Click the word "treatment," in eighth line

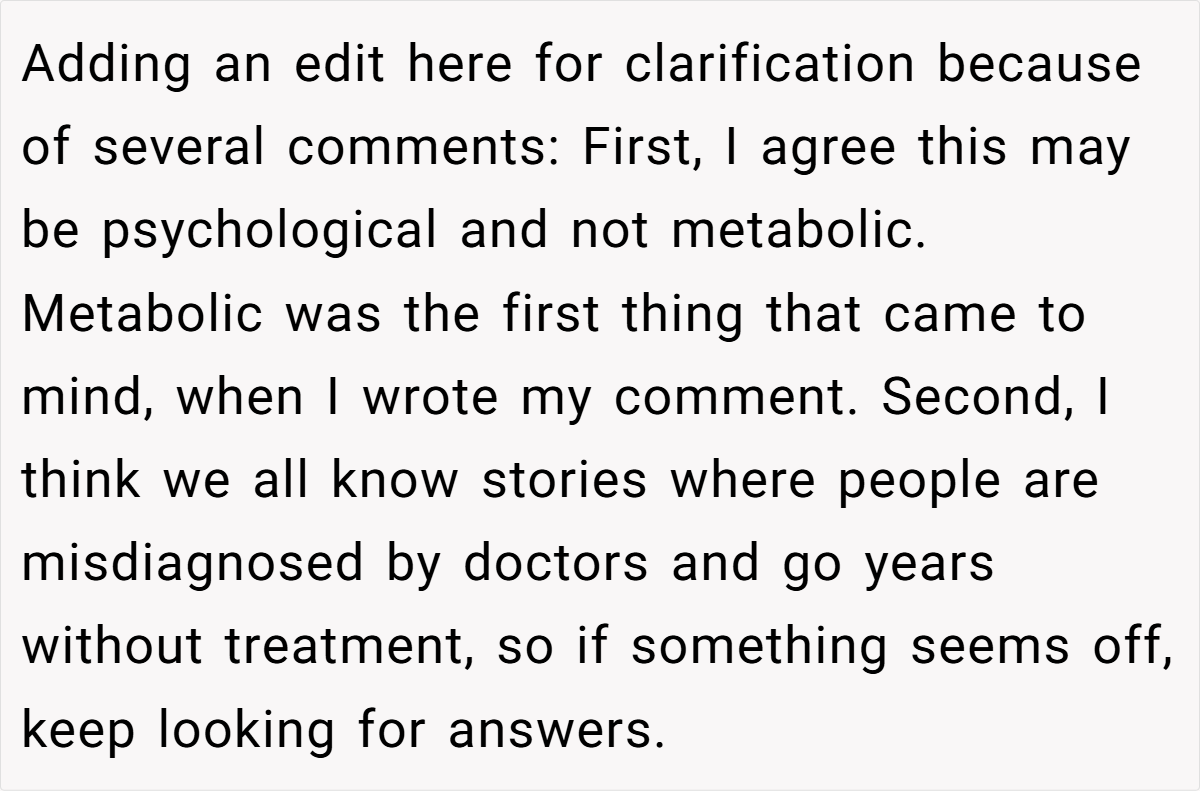[347, 647]
